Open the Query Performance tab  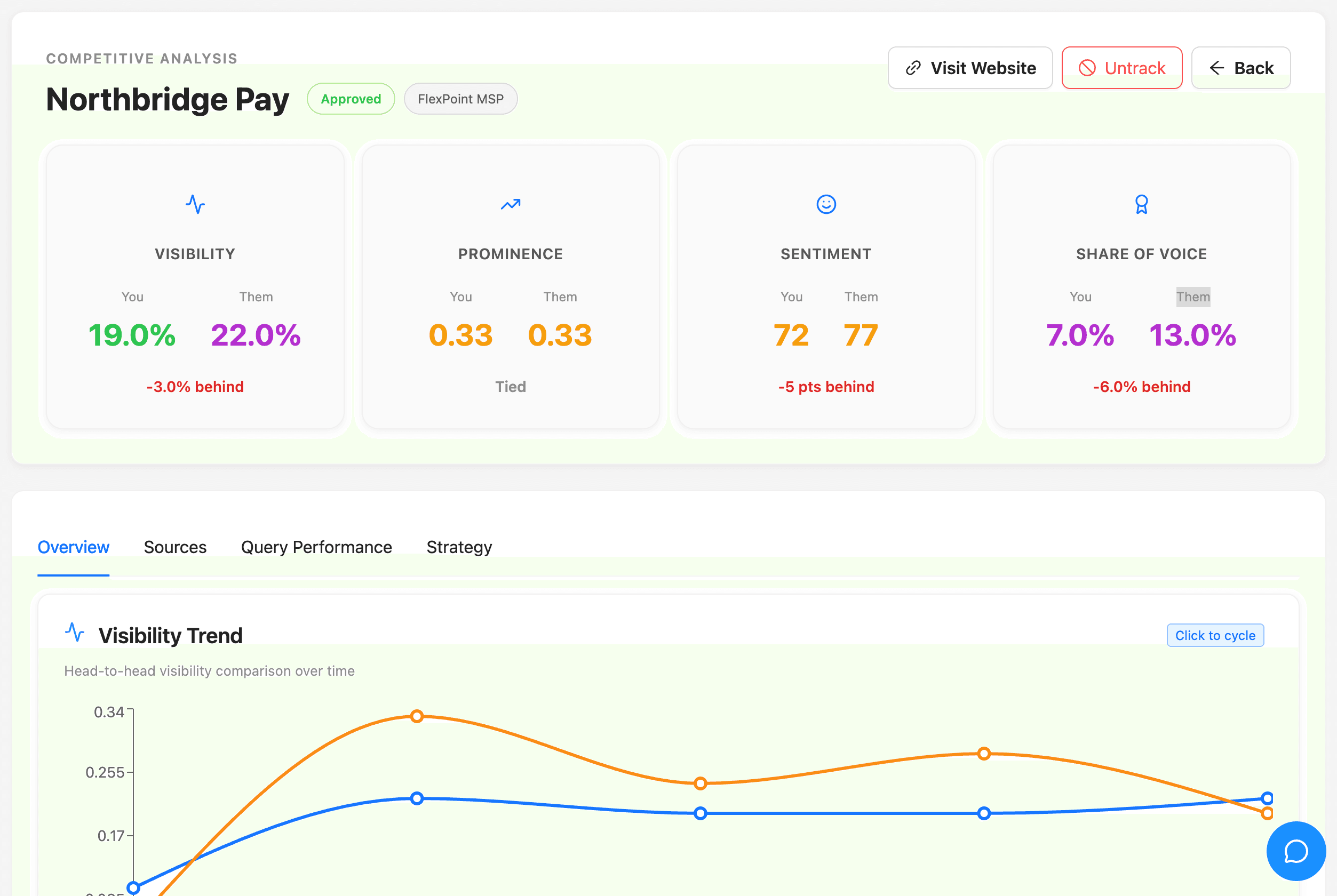[316, 547]
